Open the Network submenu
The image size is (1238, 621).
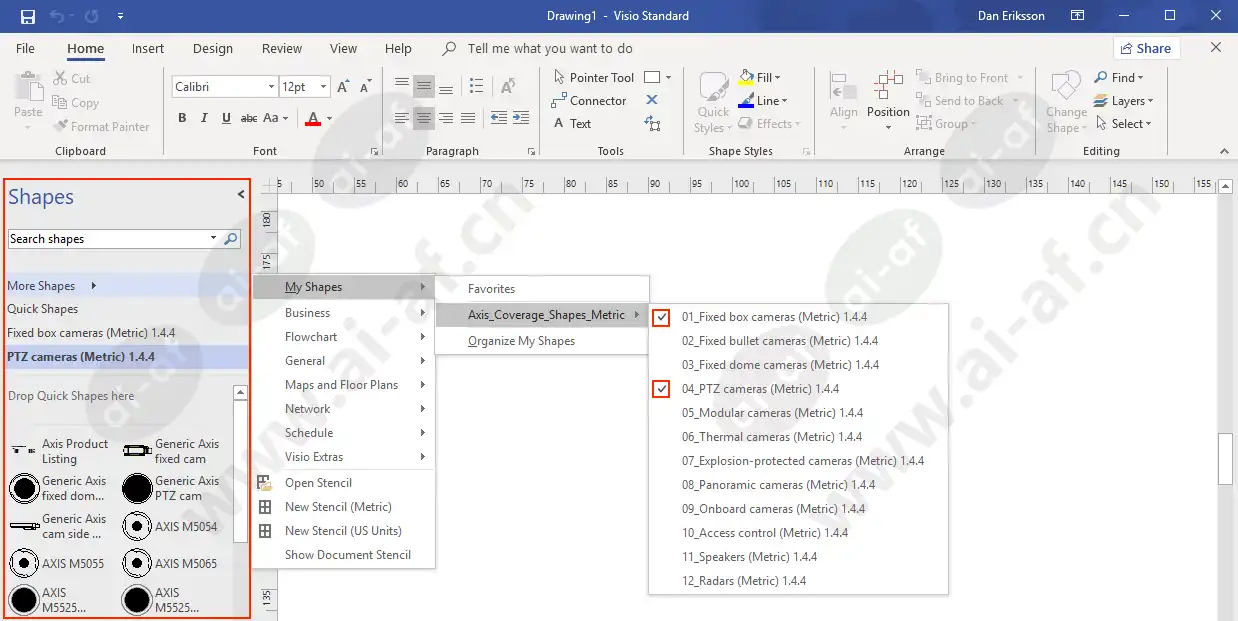pyautogui.click(x=344, y=409)
